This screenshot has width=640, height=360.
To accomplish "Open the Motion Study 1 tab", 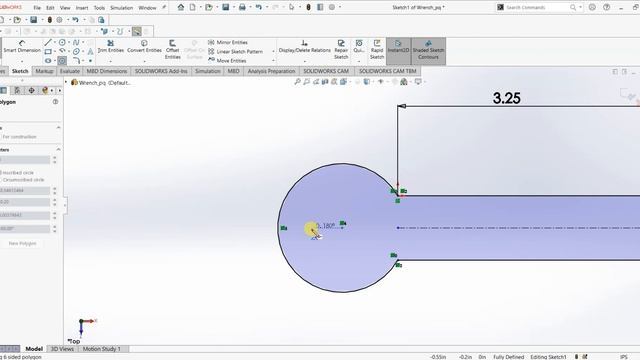I will pyautogui.click(x=102, y=349).
